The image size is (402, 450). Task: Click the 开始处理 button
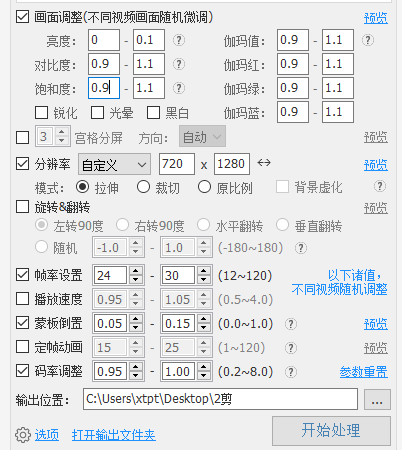(x=331, y=431)
